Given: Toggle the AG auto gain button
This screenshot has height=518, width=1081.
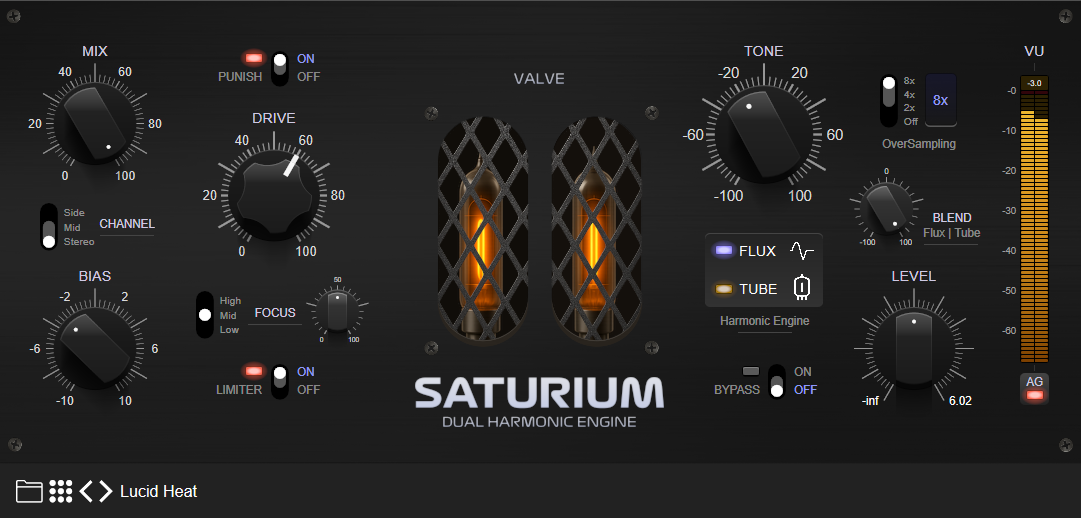Looking at the screenshot, I should pos(1035,387).
